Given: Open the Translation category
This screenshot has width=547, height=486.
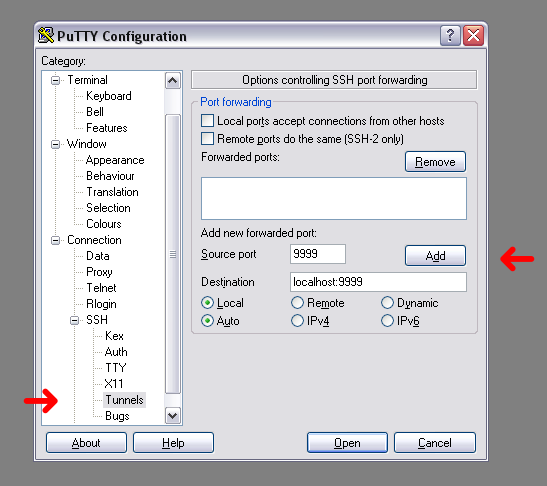Looking at the screenshot, I should point(112,192).
